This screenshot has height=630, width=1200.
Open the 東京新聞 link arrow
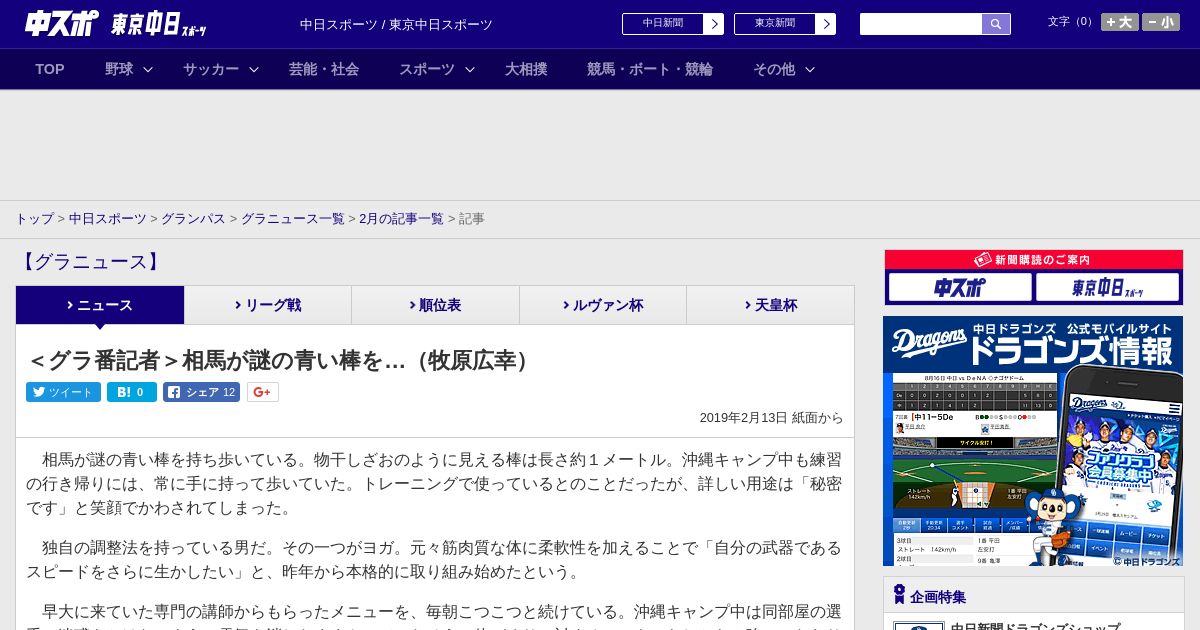(x=825, y=24)
